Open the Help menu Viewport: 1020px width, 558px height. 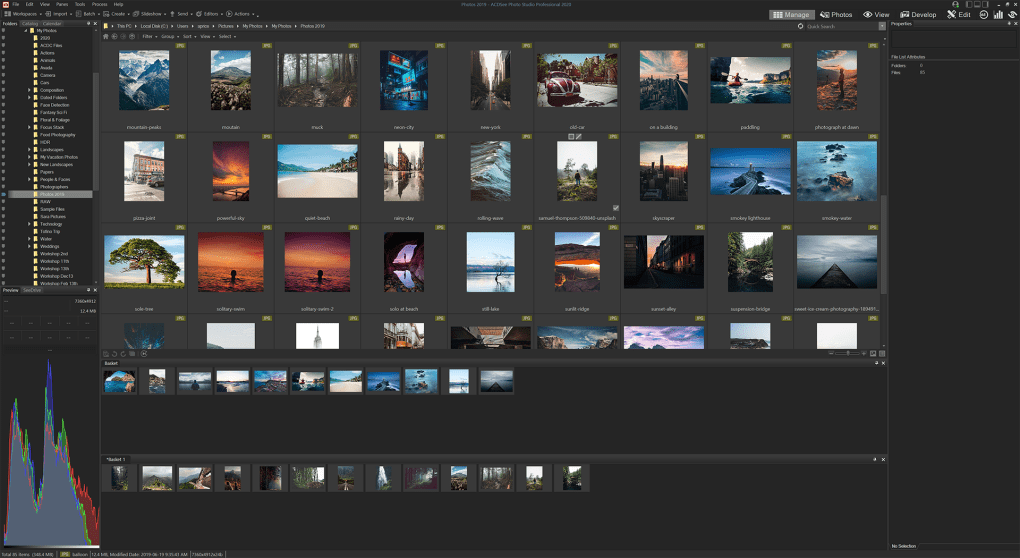pyautogui.click(x=118, y=4)
